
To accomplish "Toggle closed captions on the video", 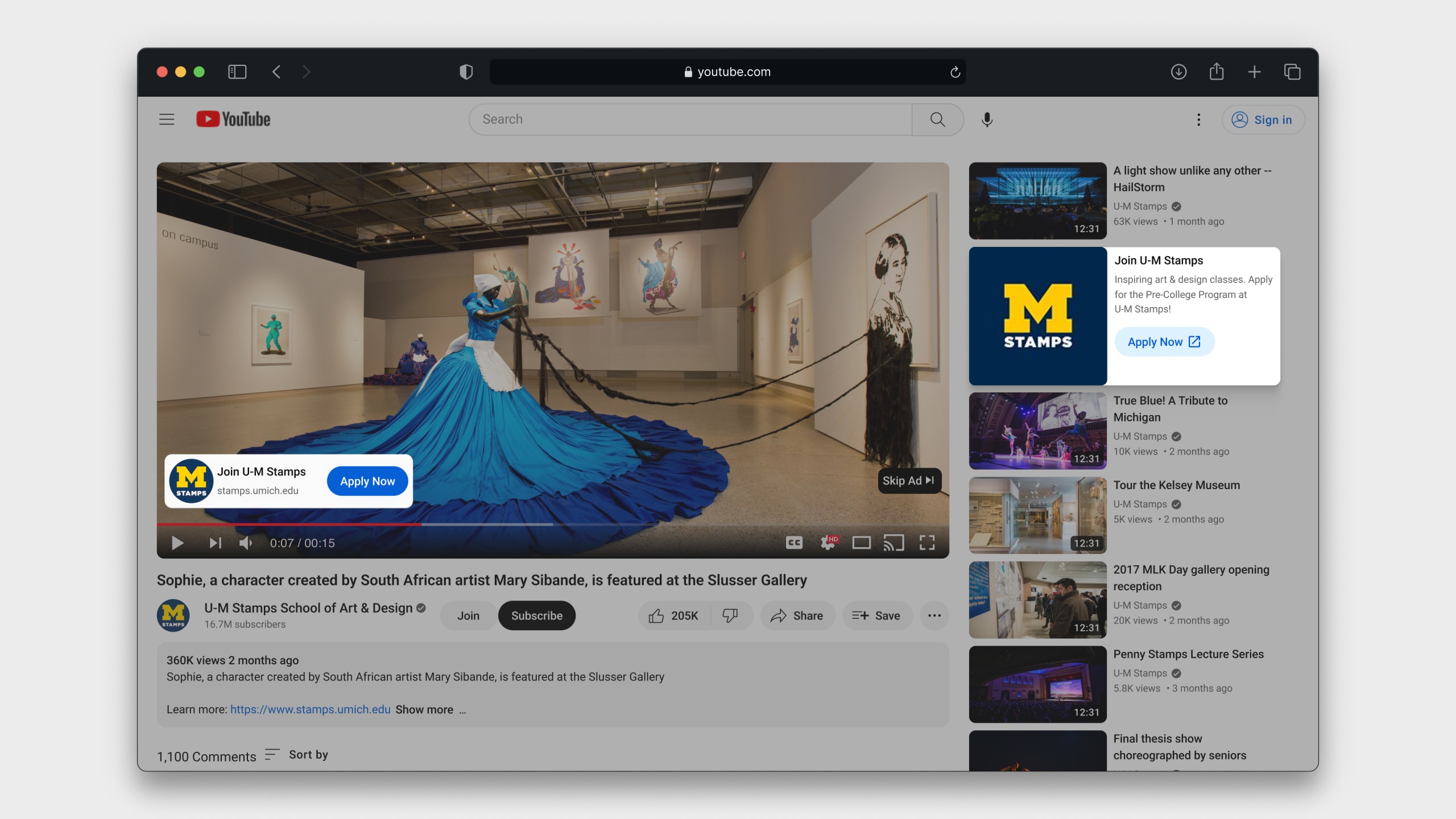I will 794,543.
